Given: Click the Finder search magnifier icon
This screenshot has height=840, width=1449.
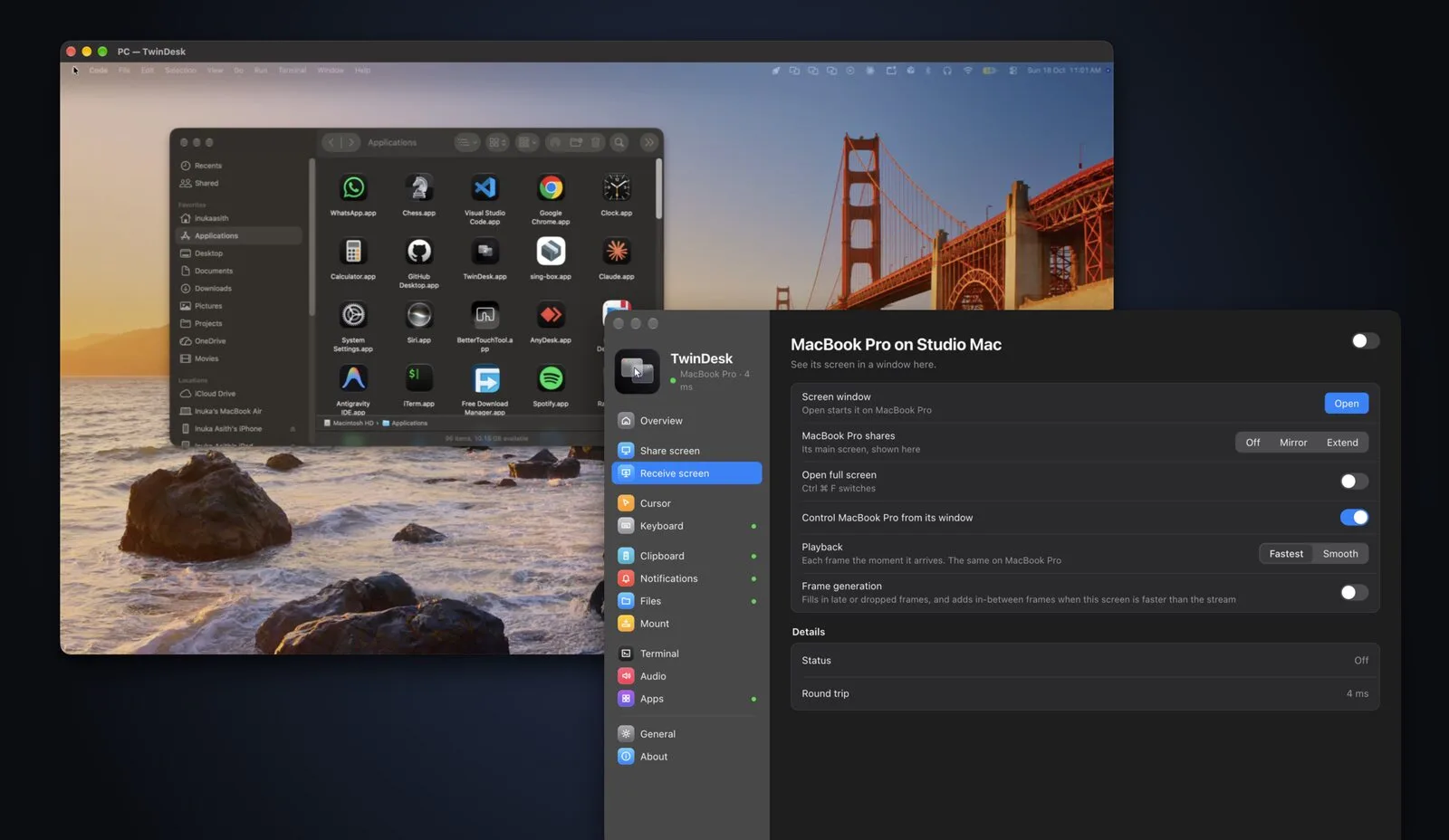Looking at the screenshot, I should (x=619, y=143).
